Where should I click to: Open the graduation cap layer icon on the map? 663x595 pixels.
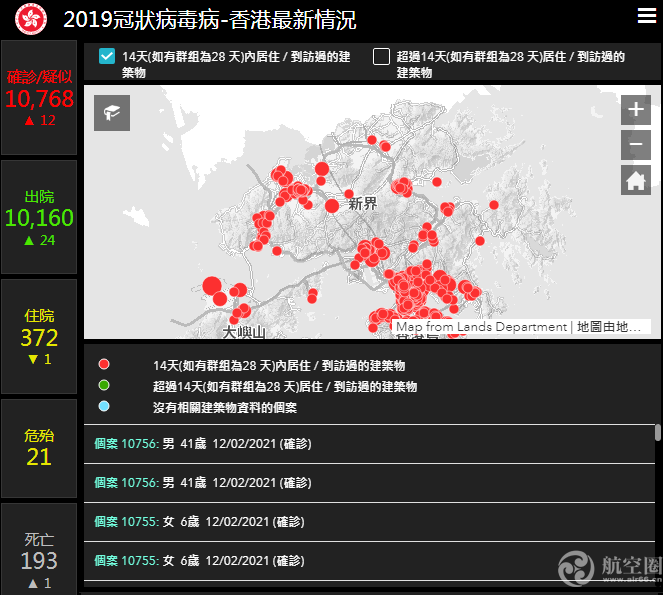pos(112,113)
